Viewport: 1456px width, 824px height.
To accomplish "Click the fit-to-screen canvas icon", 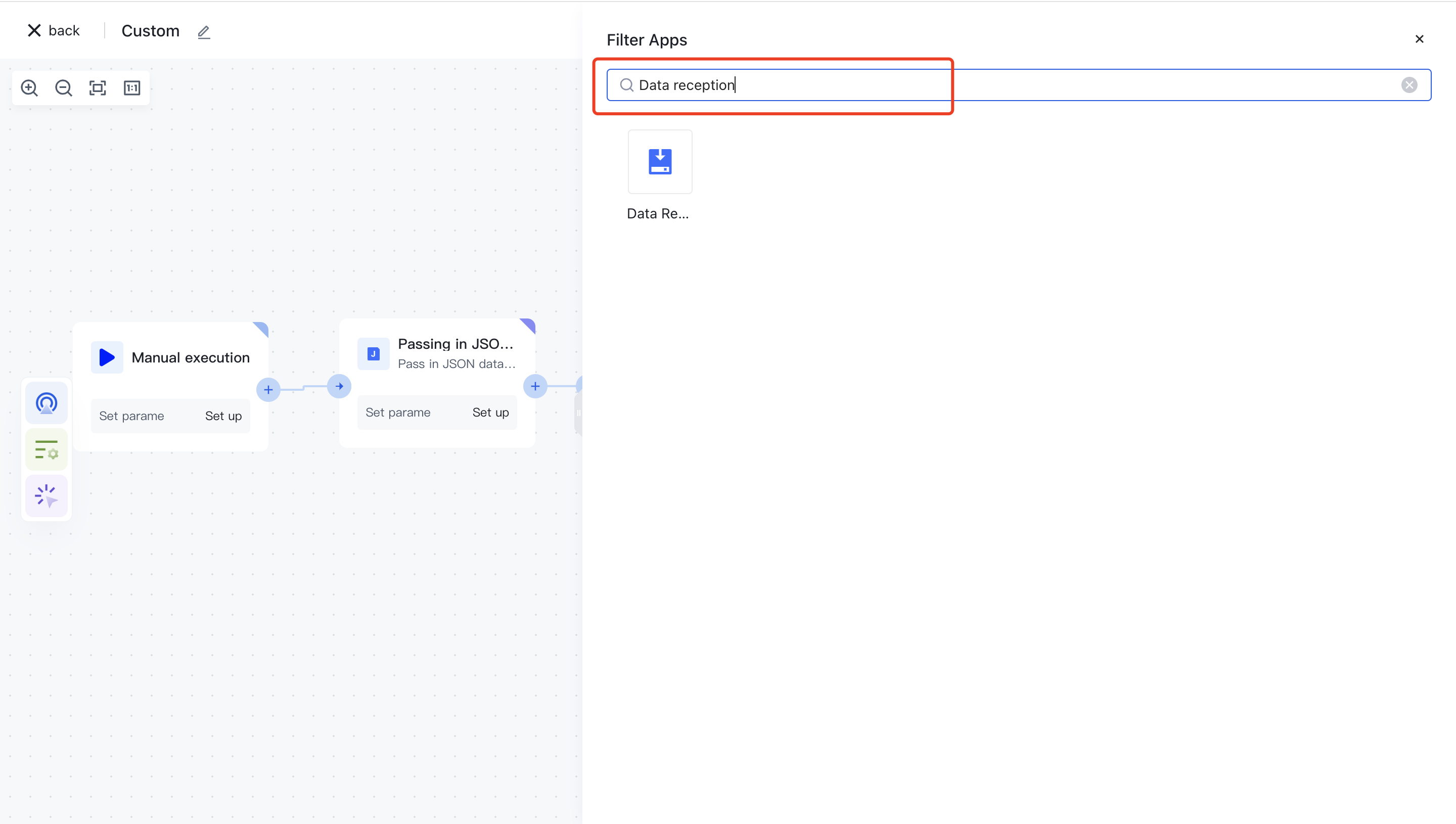I will (x=98, y=88).
